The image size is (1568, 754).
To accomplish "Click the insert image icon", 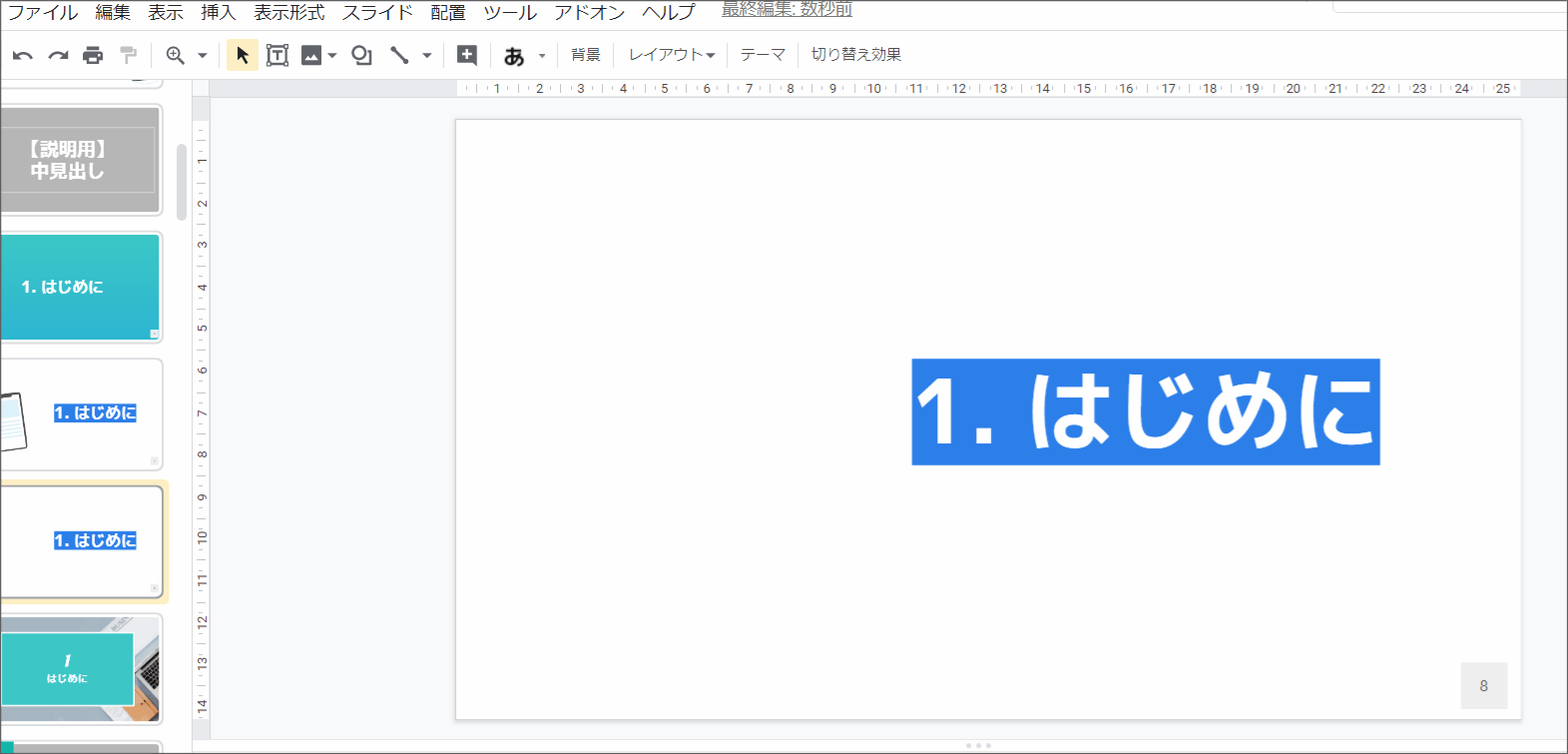I will 311,55.
